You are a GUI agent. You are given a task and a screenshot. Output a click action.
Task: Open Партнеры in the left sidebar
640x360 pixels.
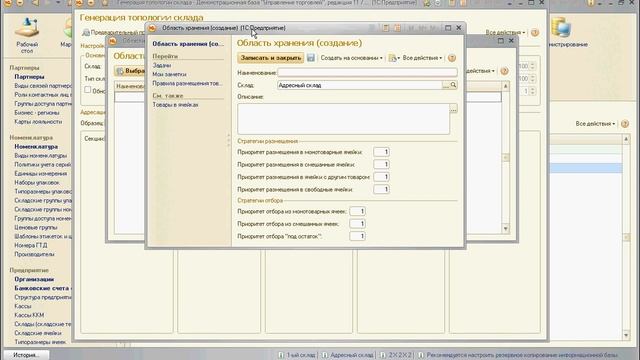(x=29, y=77)
